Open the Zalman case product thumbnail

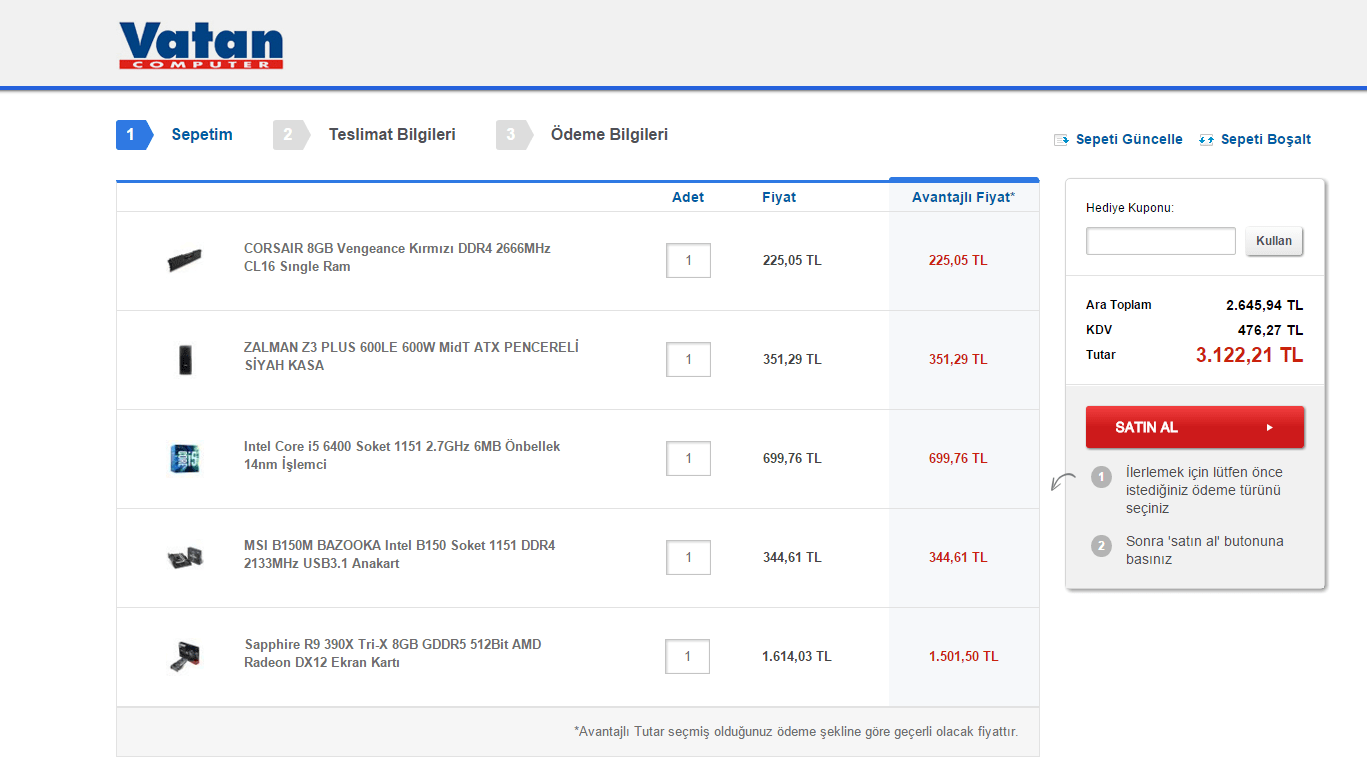click(x=185, y=359)
